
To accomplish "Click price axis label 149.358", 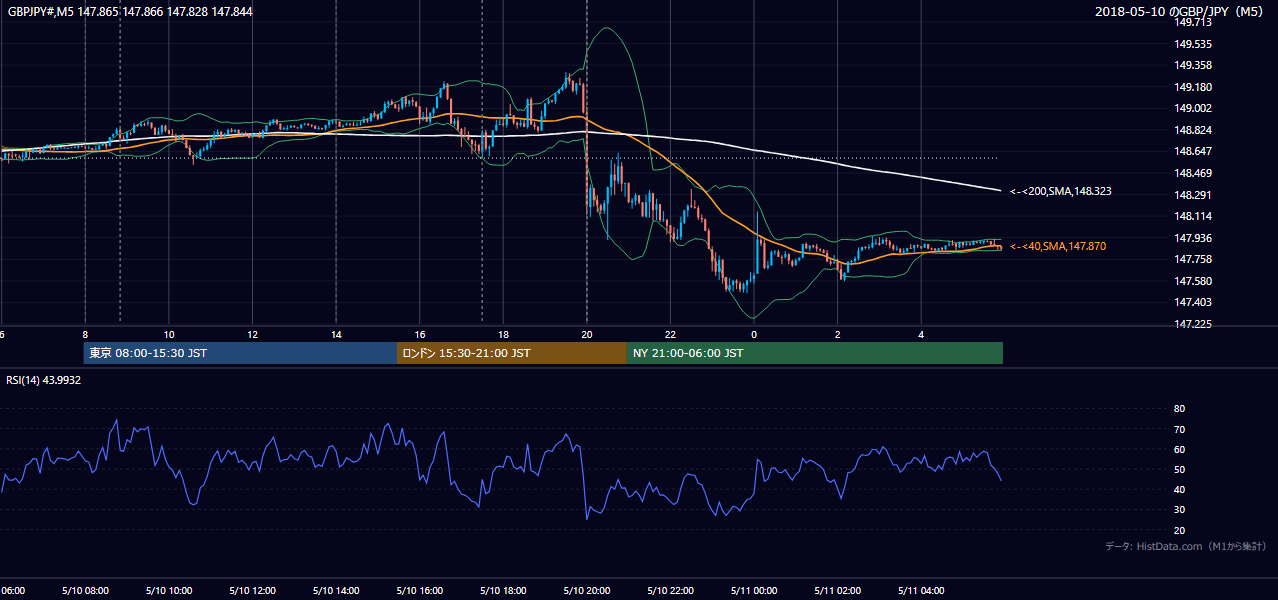I will pos(1192,65).
